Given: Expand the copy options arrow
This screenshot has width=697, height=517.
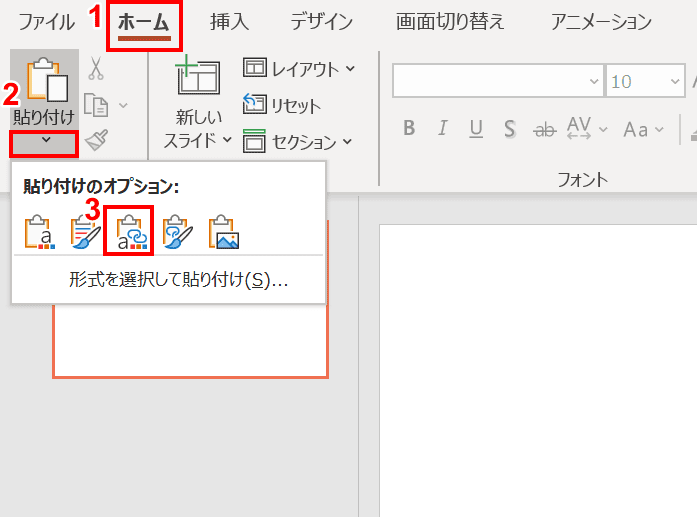Looking at the screenshot, I should click(x=124, y=105).
